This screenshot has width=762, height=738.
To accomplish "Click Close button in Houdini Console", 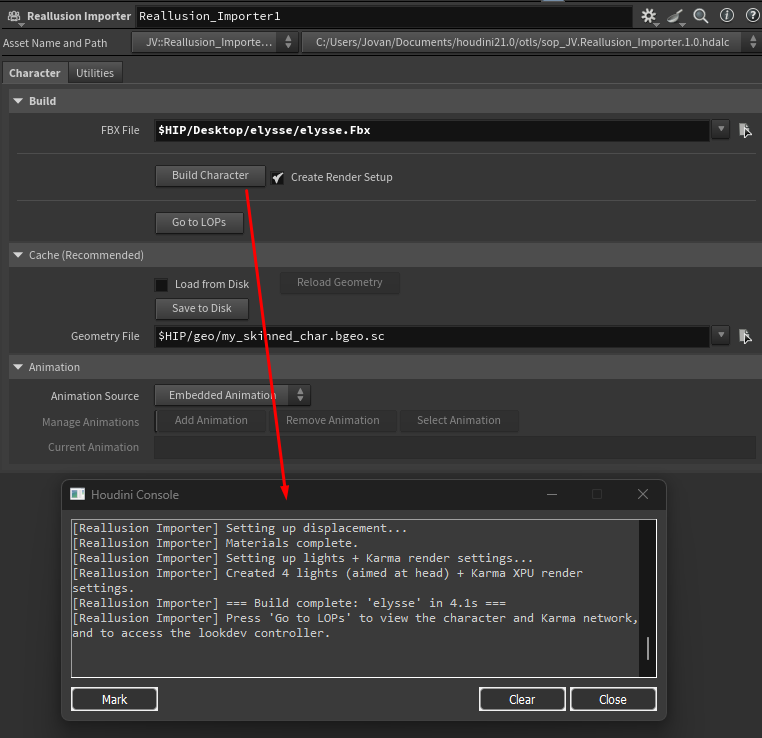I will (x=613, y=700).
